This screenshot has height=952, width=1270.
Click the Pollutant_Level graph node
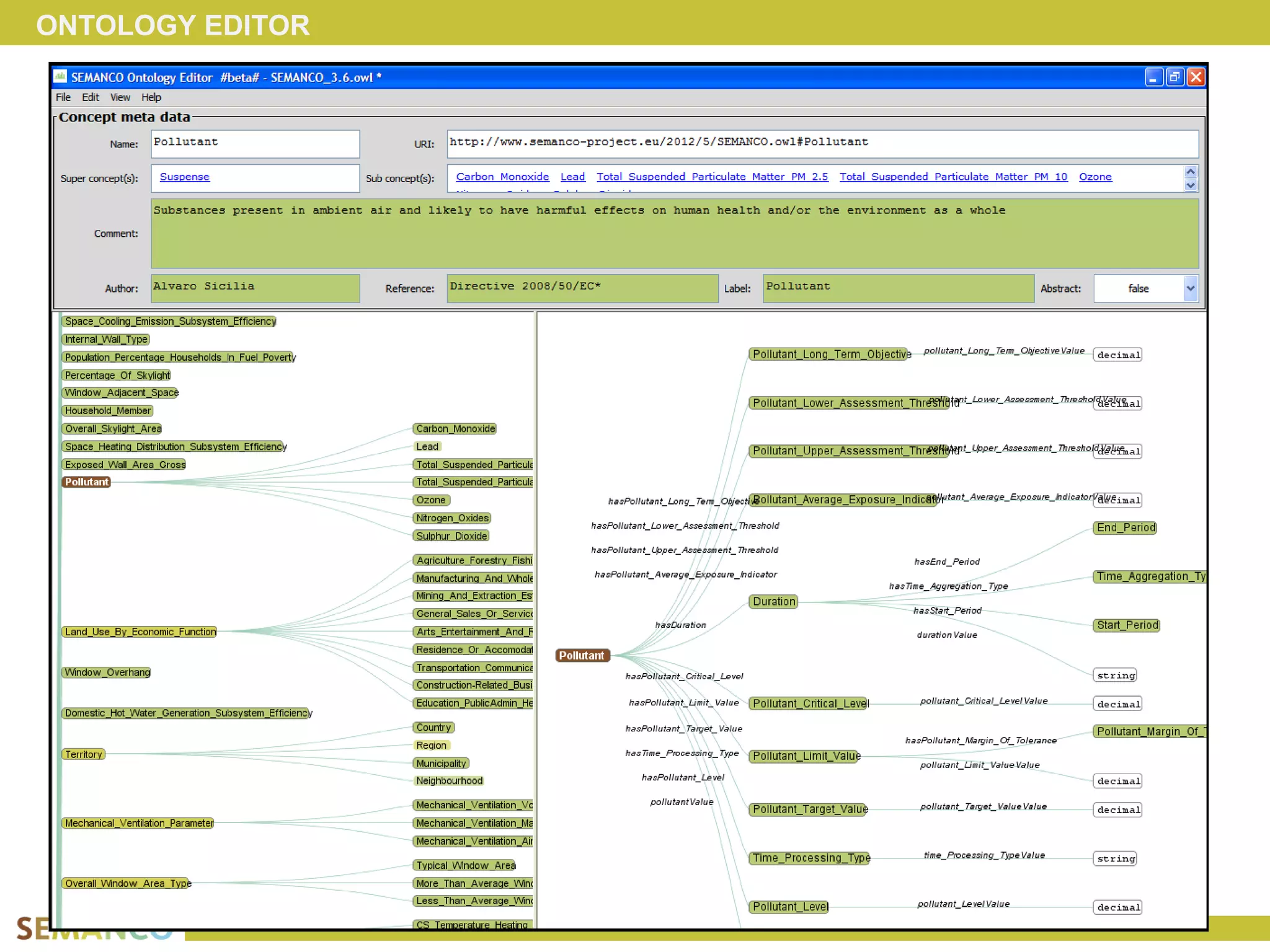click(x=789, y=907)
